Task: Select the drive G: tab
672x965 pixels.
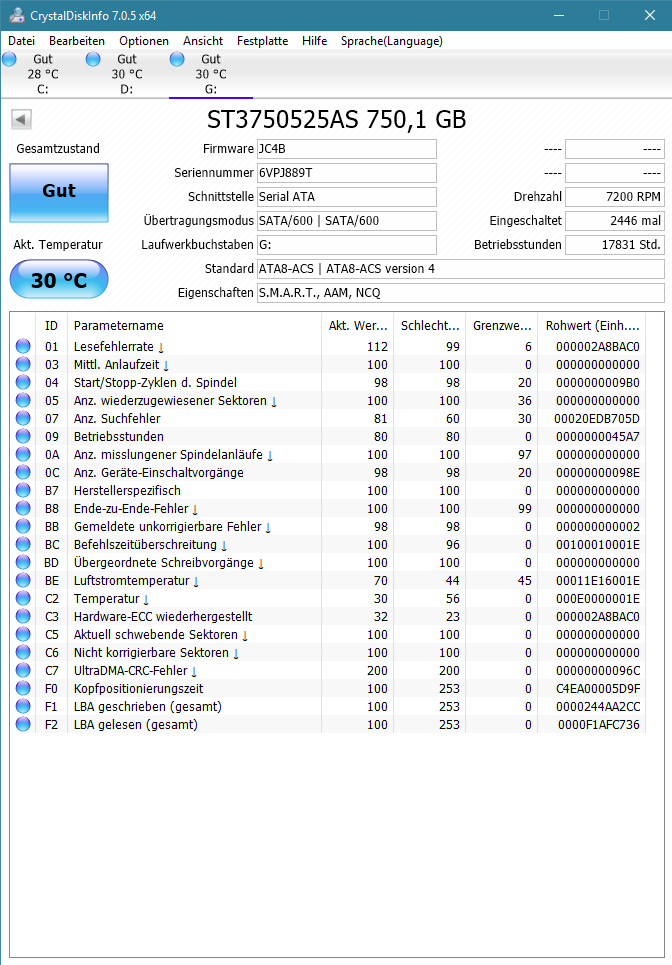Action: click(210, 74)
